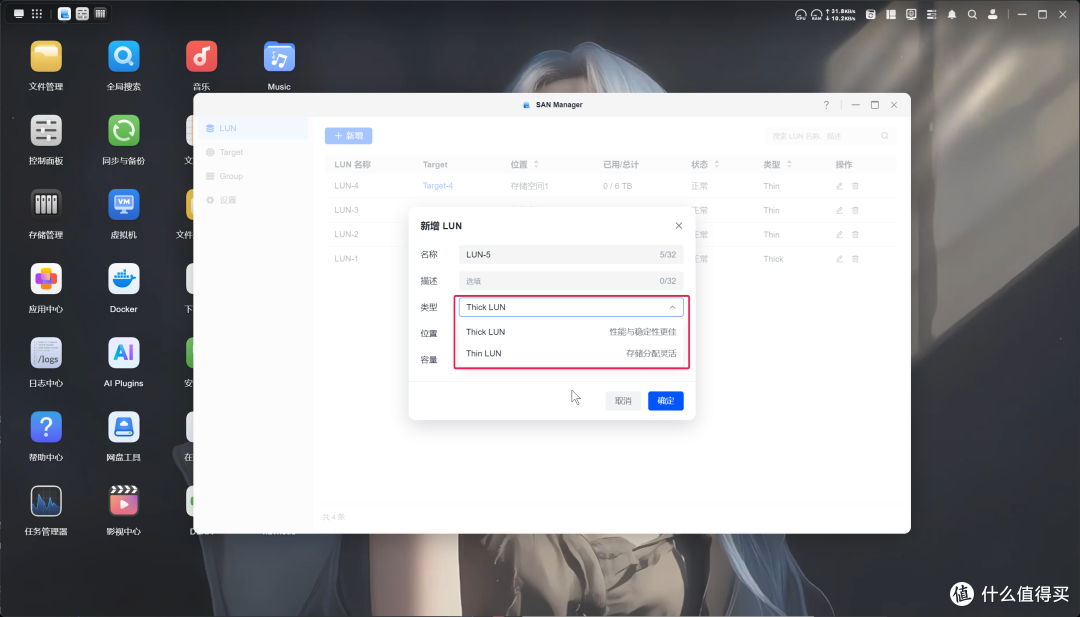Sort table by 状态 column arrows
Image resolution: width=1080 pixels, height=617 pixels.
pos(716,165)
